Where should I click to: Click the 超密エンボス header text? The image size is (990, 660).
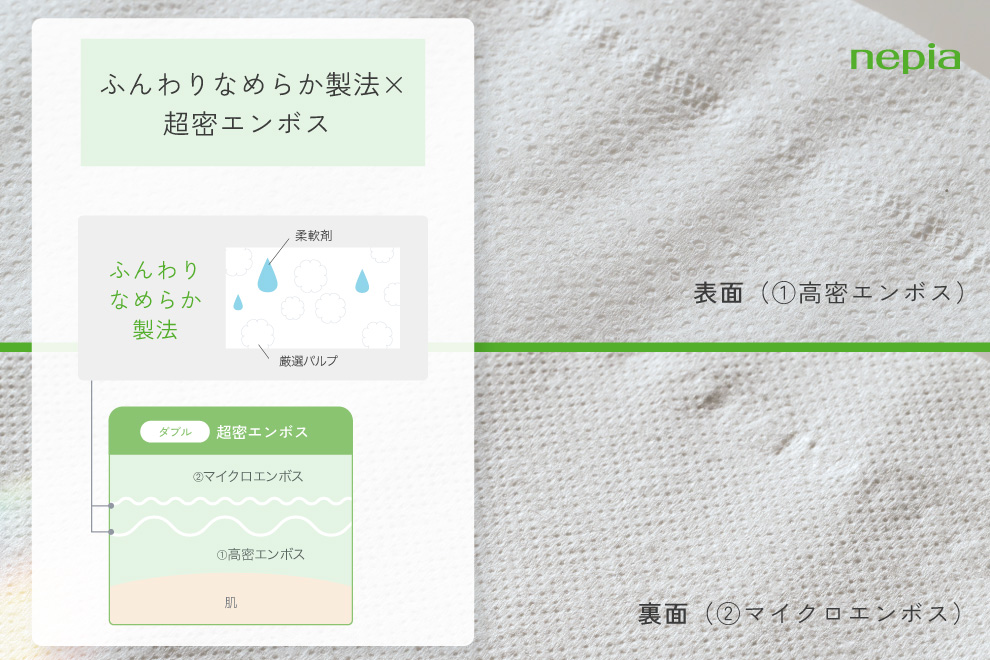point(262,432)
